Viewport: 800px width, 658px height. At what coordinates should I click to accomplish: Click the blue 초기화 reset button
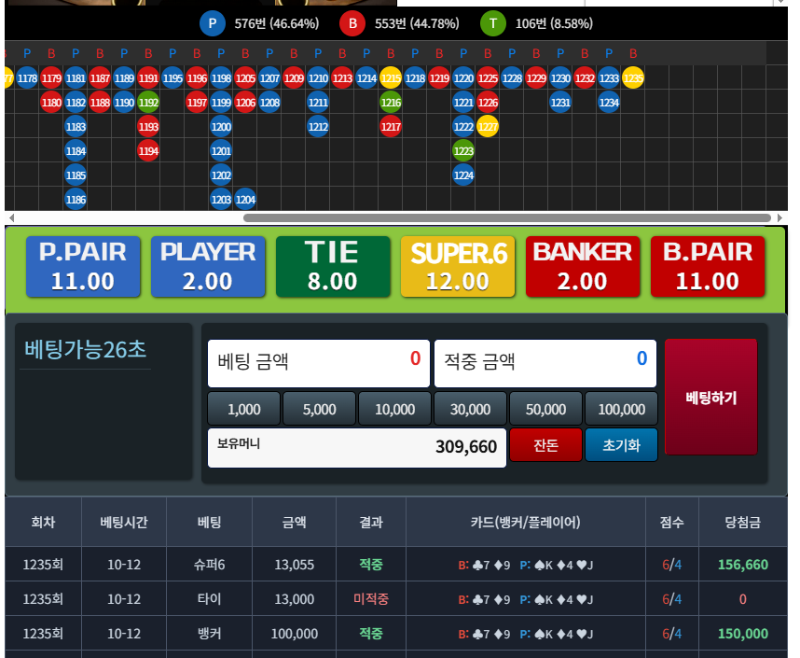[x=621, y=446]
